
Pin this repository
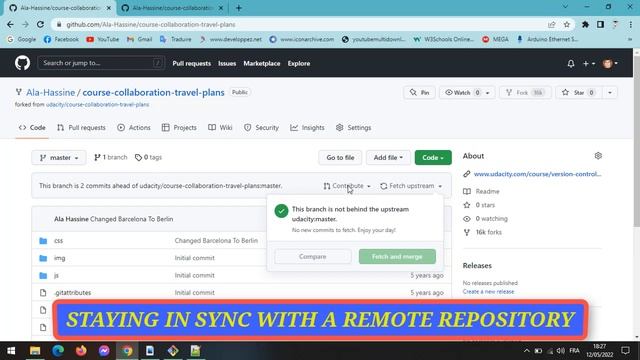420,93
